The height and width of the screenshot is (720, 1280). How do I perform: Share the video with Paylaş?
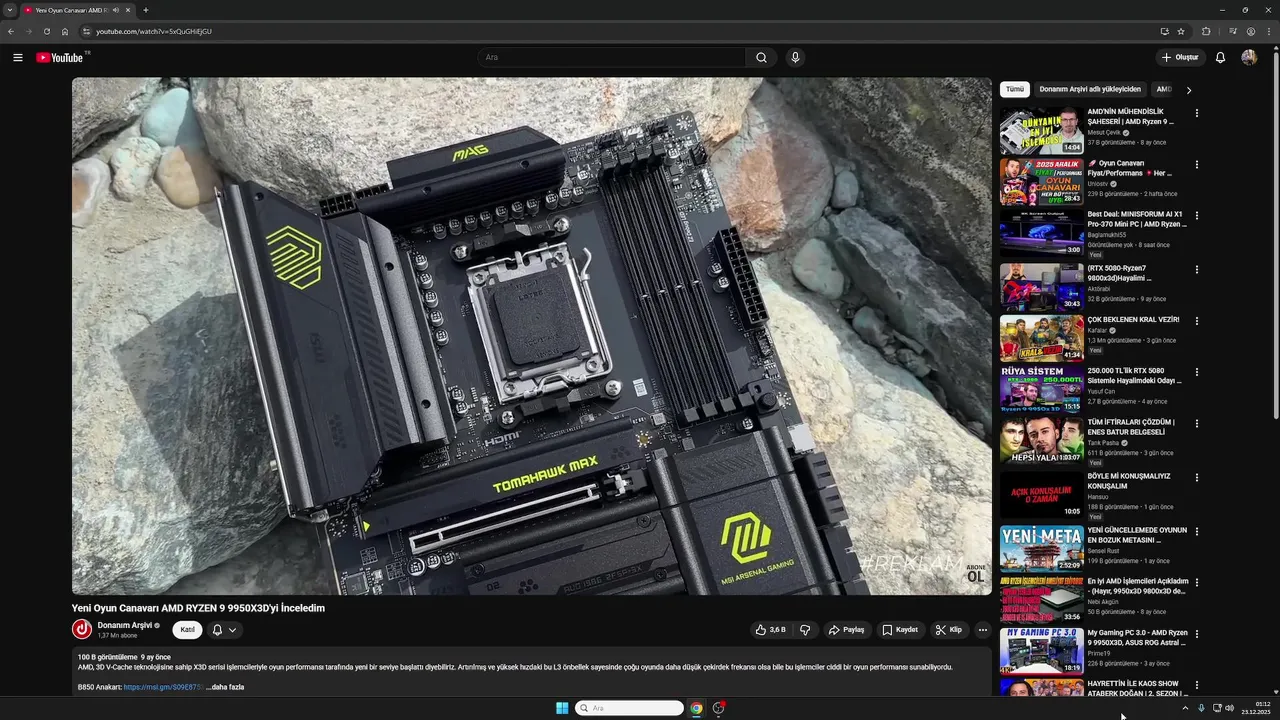(x=846, y=630)
